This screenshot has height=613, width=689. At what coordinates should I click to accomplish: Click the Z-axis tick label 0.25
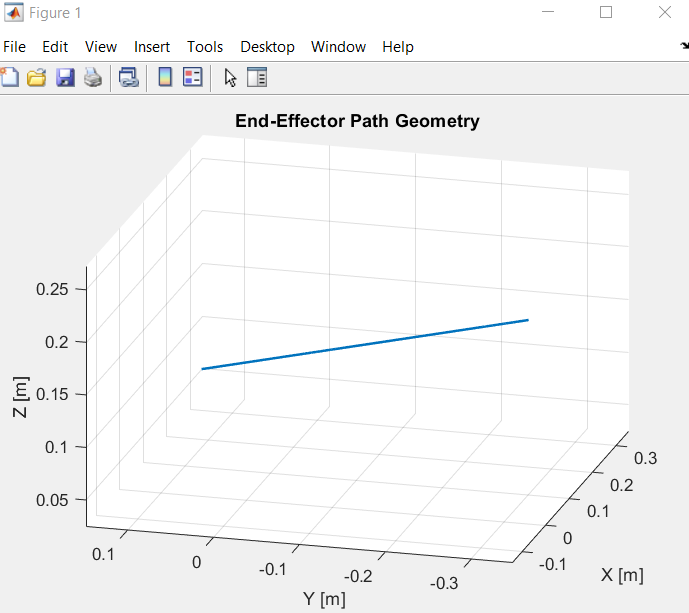click(52, 289)
